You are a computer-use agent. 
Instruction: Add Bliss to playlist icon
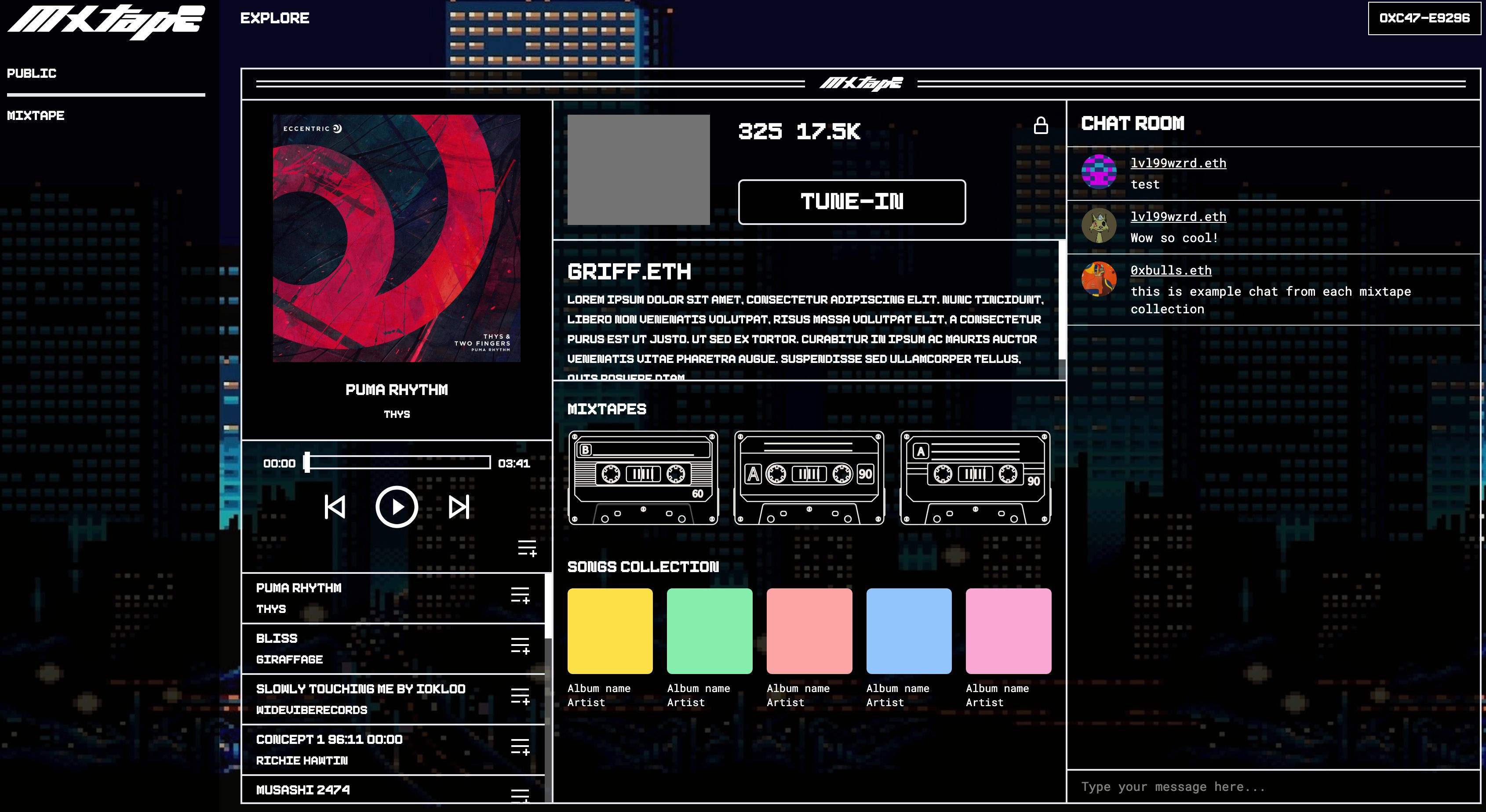pos(520,646)
